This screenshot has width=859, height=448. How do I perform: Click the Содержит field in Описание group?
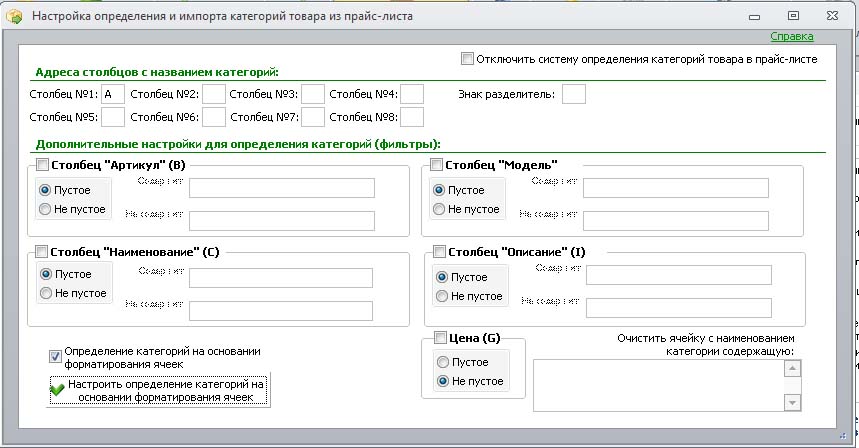click(679, 275)
